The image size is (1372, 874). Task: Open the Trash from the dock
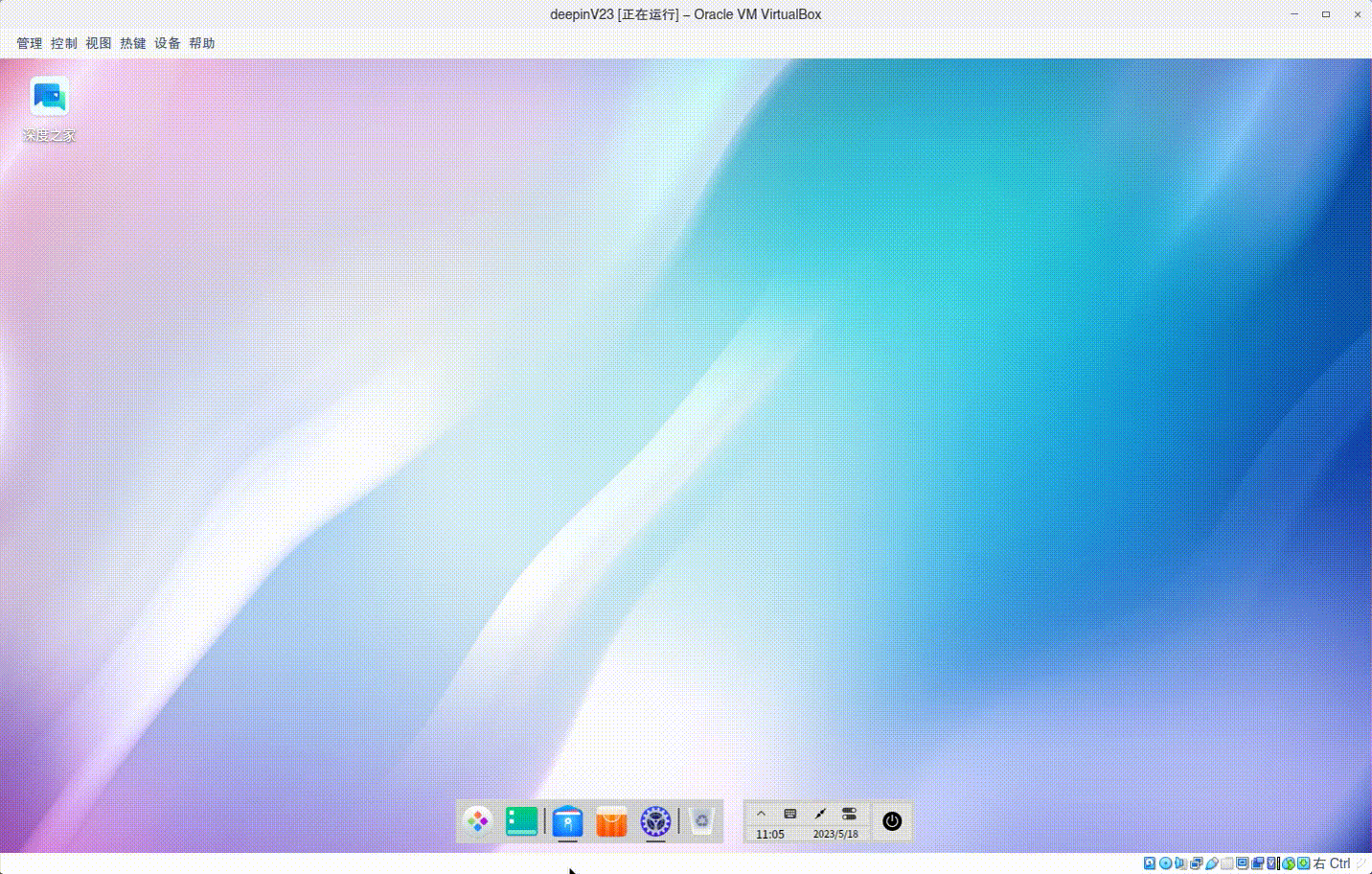pos(701,821)
